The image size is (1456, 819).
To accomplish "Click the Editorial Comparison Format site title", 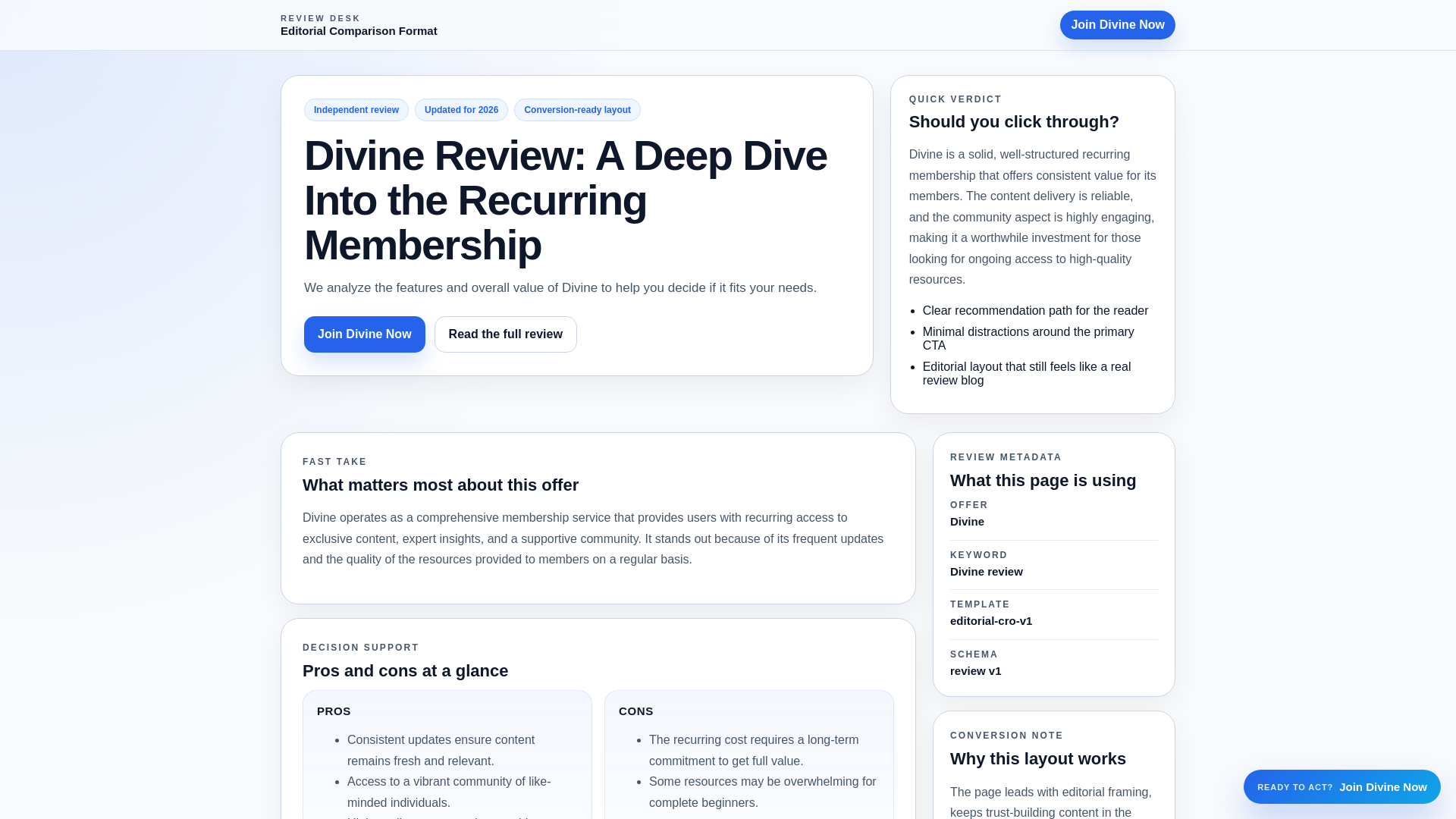I will [359, 31].
